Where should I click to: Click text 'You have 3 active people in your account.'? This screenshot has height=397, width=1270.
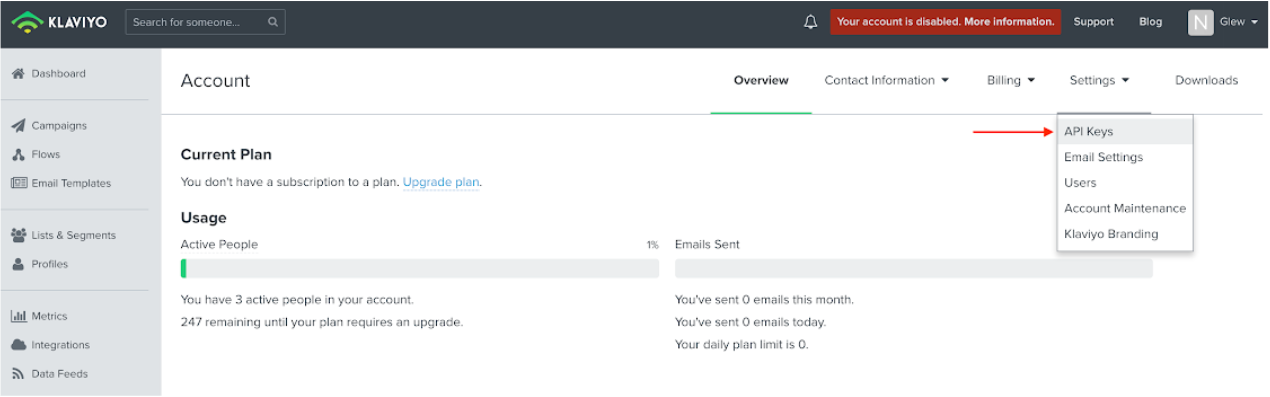(x=297, y=299)
